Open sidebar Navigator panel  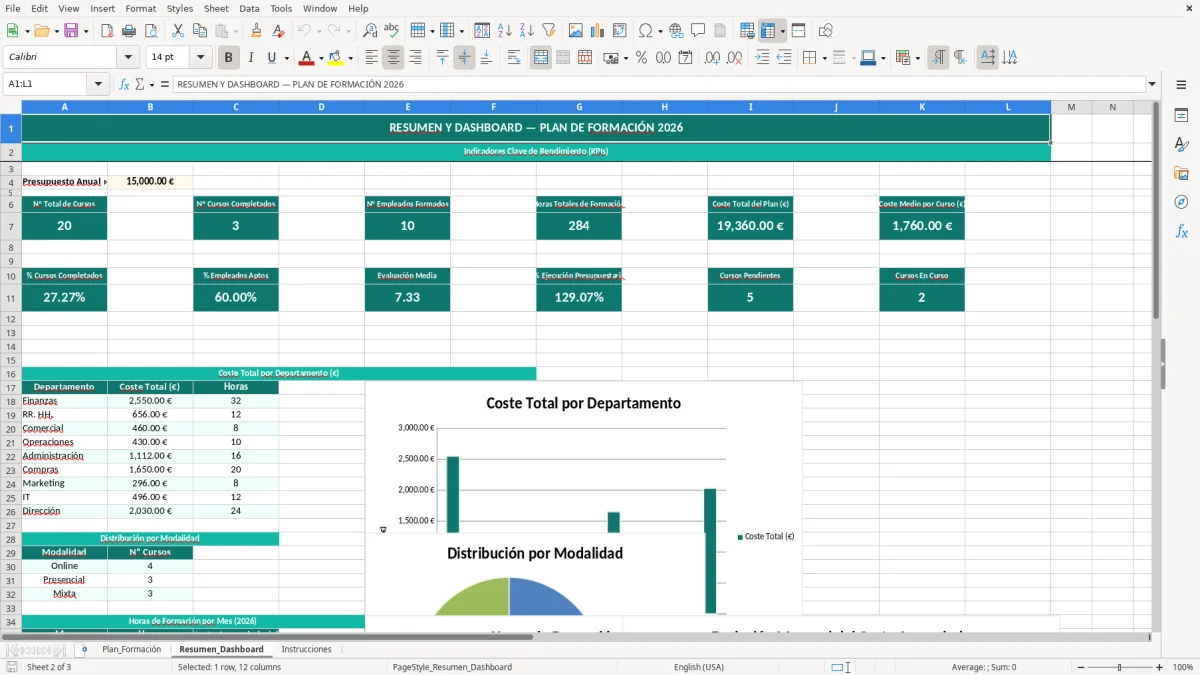tap(1181, 203)
